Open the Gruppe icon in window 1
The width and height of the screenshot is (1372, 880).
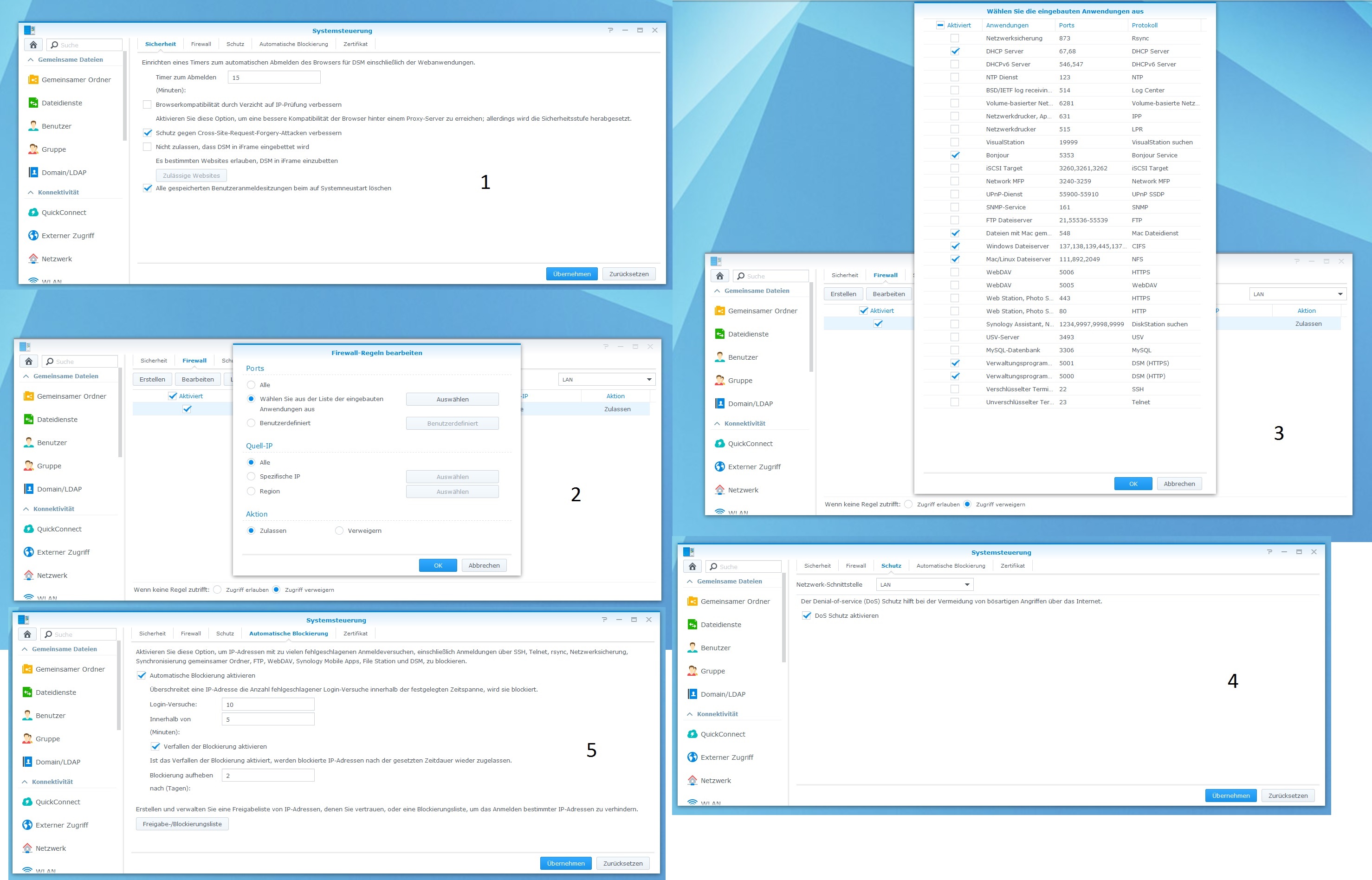point(33,149)
